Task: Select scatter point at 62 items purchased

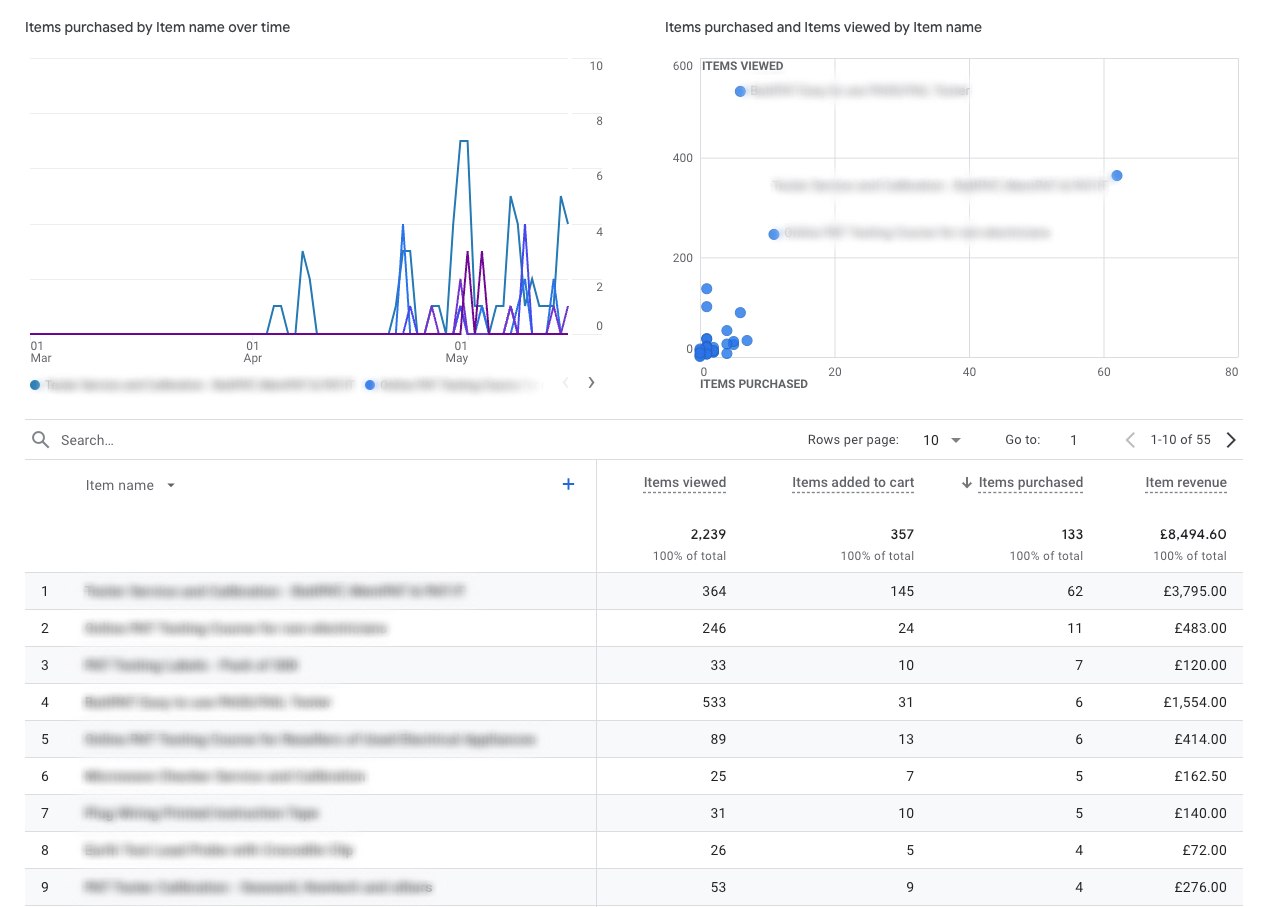Action: [1117, 176]
